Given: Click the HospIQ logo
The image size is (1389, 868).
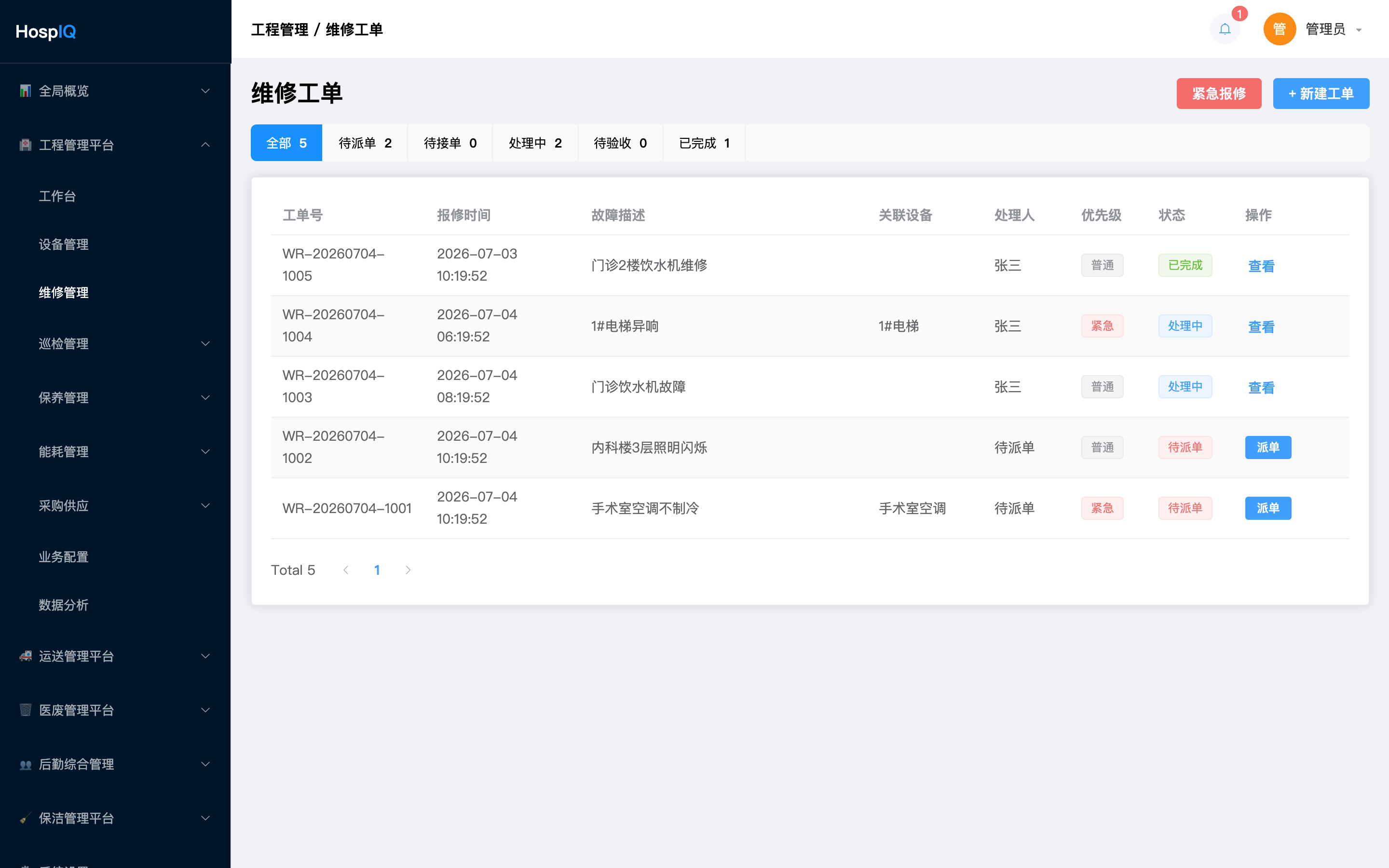Looking at the screenshot, I should [x=46, y=31].
